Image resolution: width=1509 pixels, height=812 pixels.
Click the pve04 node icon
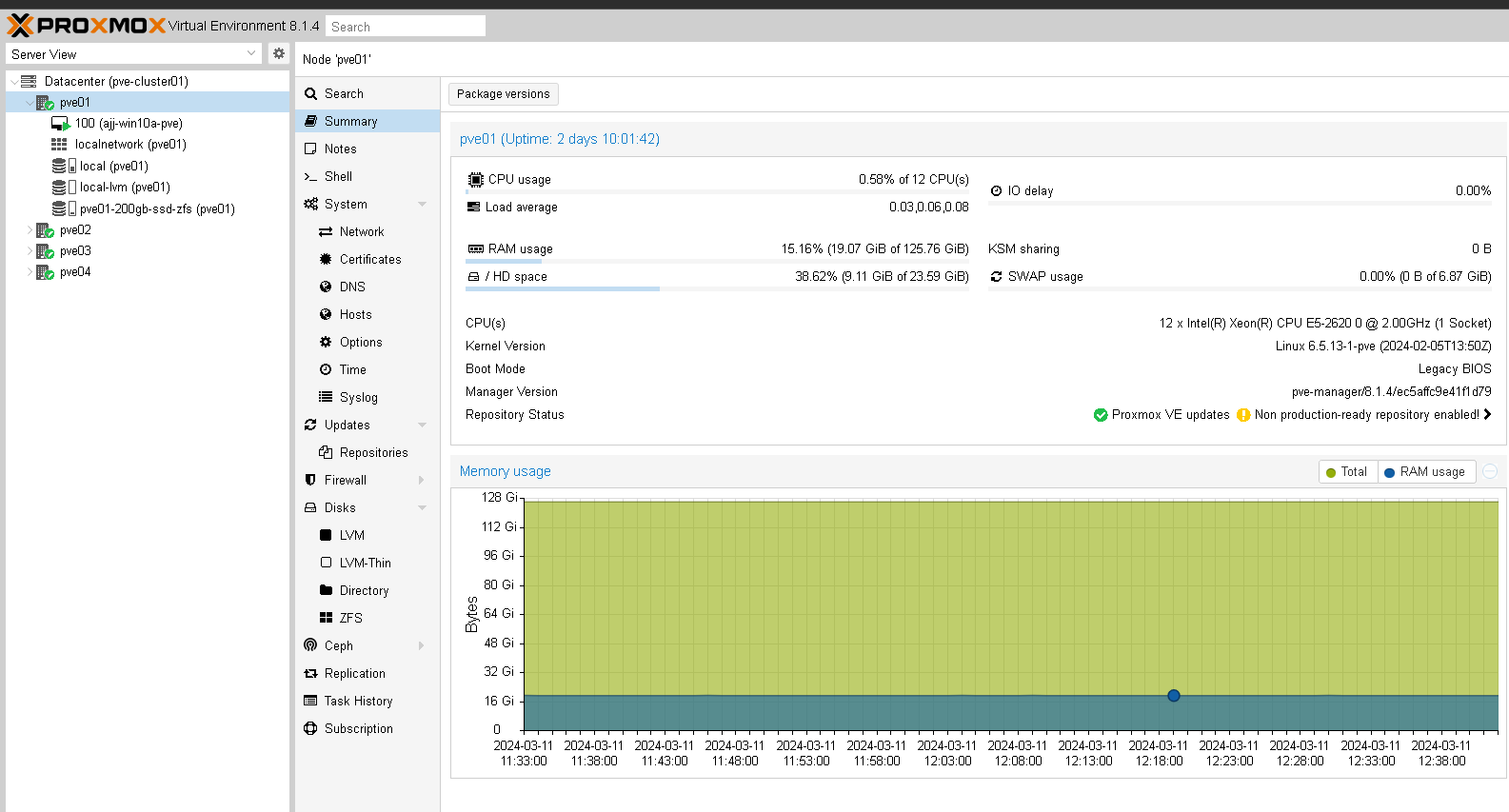point(45,272)
